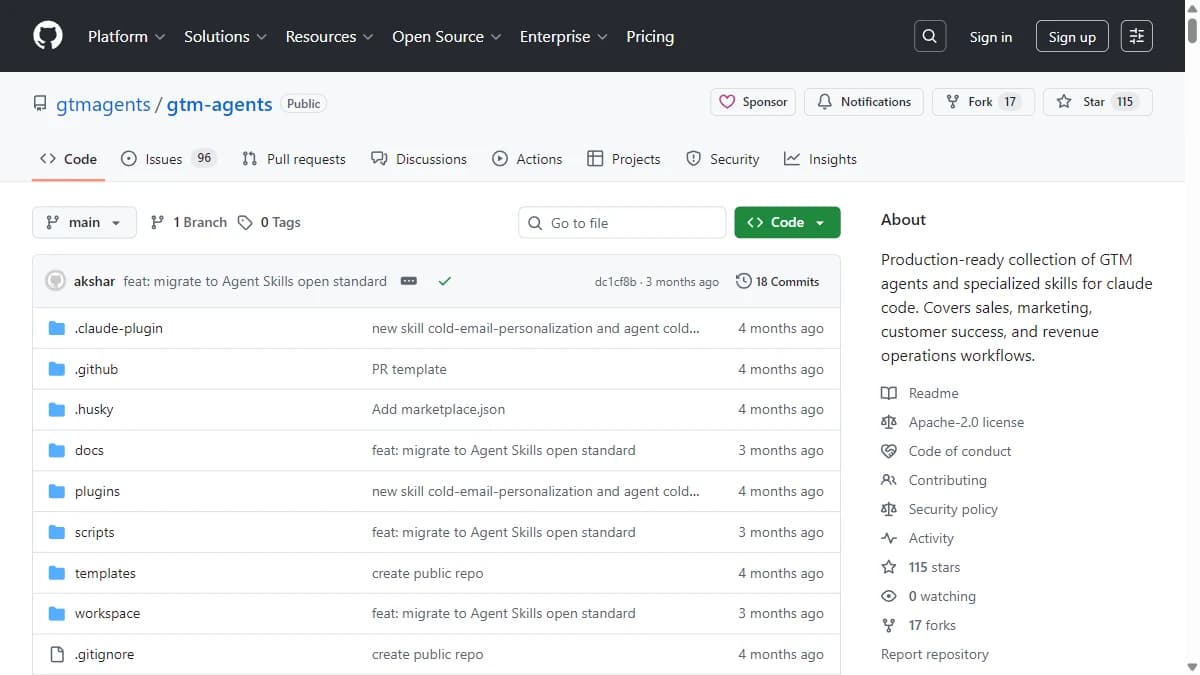The height and width of the screenshot is (675, 1200).
Task: Expand the Open Source menu
Action: pos(447,36)
